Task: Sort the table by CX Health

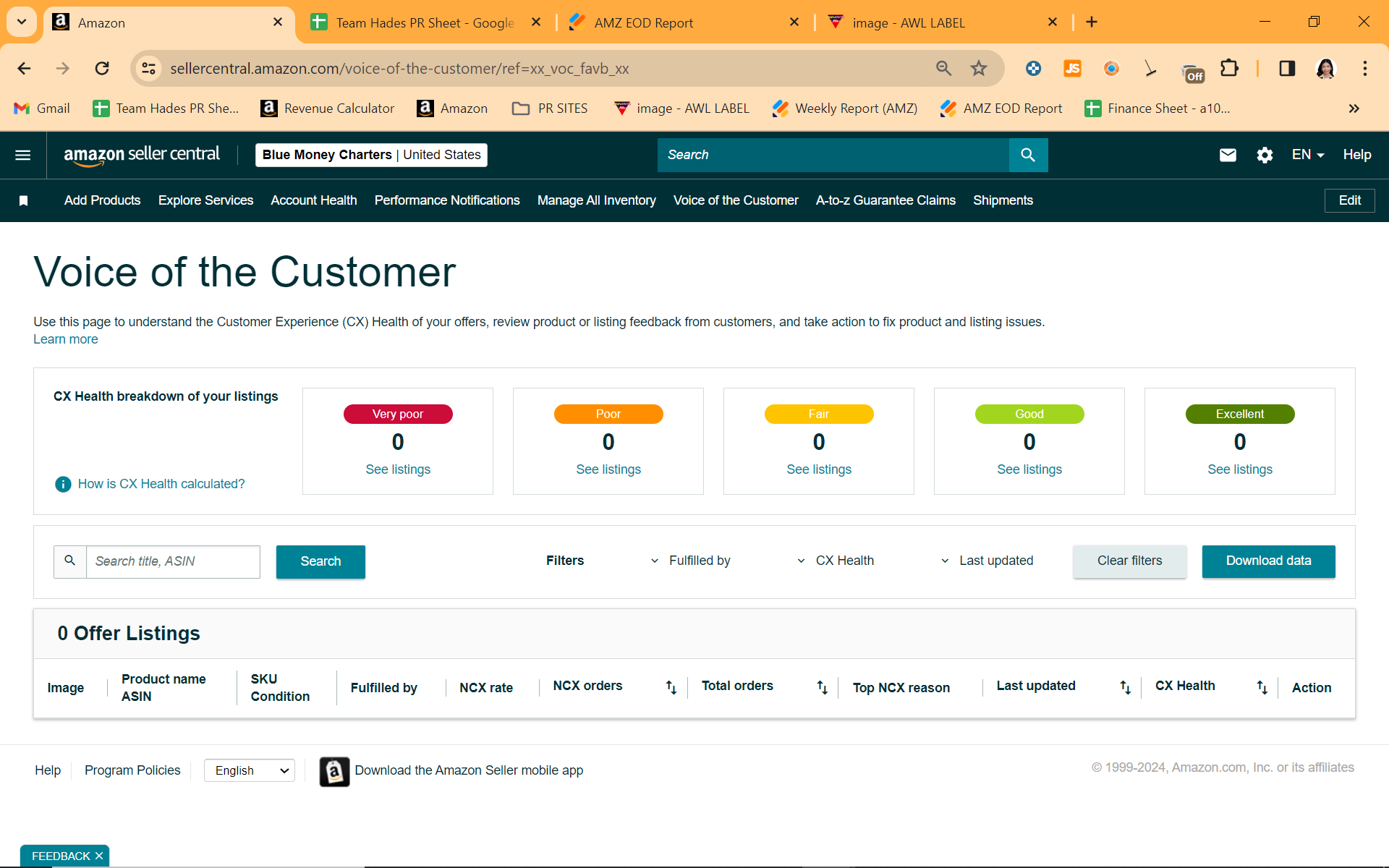Action: point(1262,687)
